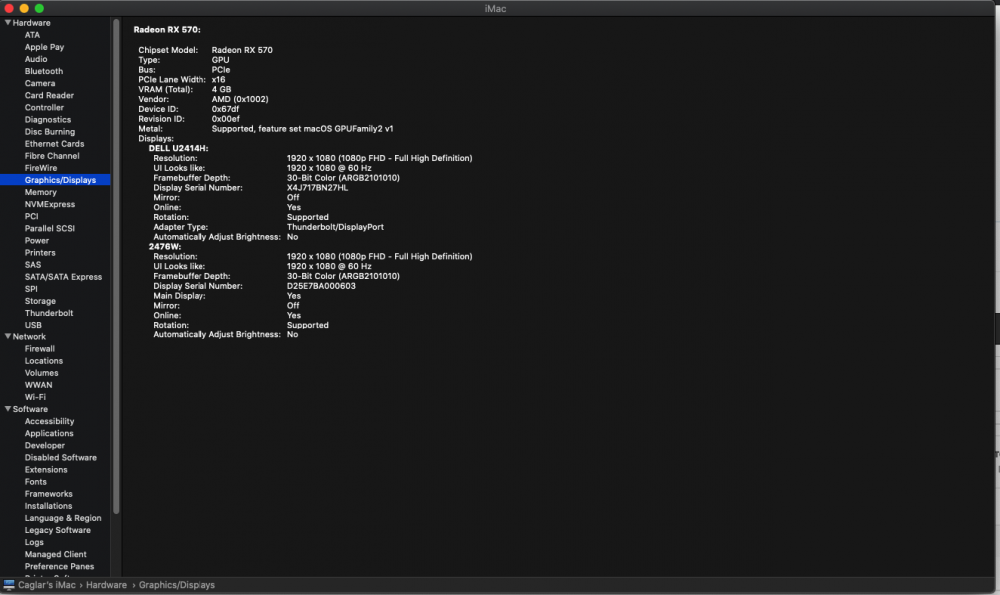Viewport: 1000px width, 595px height.
Task: Select Developer in sidebar
Action: (x=45, y=446)
